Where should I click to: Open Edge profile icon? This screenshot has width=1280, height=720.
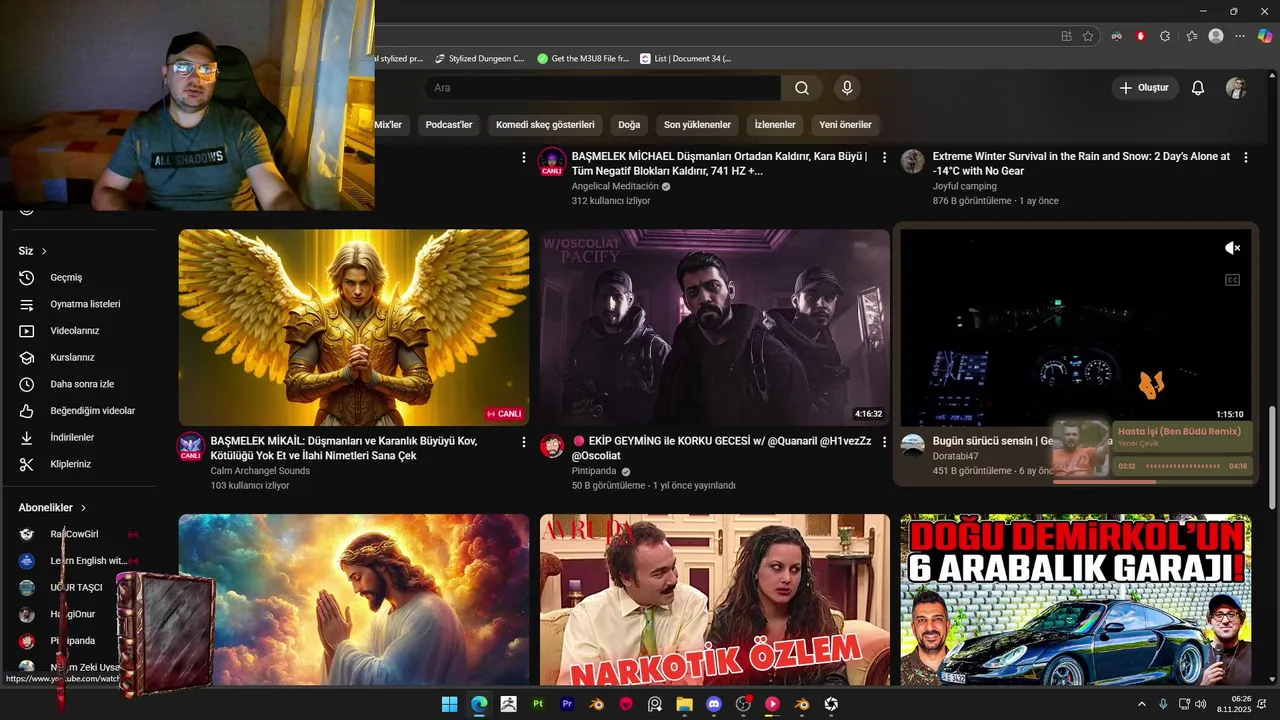[x=1216, y=36]
